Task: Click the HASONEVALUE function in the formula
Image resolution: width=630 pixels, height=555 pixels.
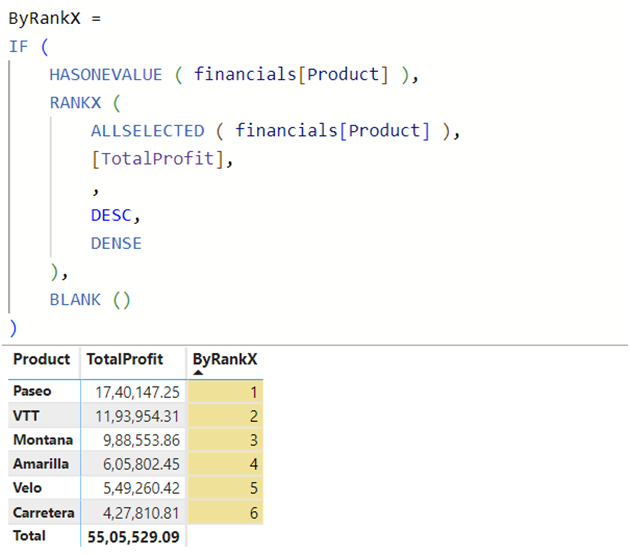Action: coord(106,75)
